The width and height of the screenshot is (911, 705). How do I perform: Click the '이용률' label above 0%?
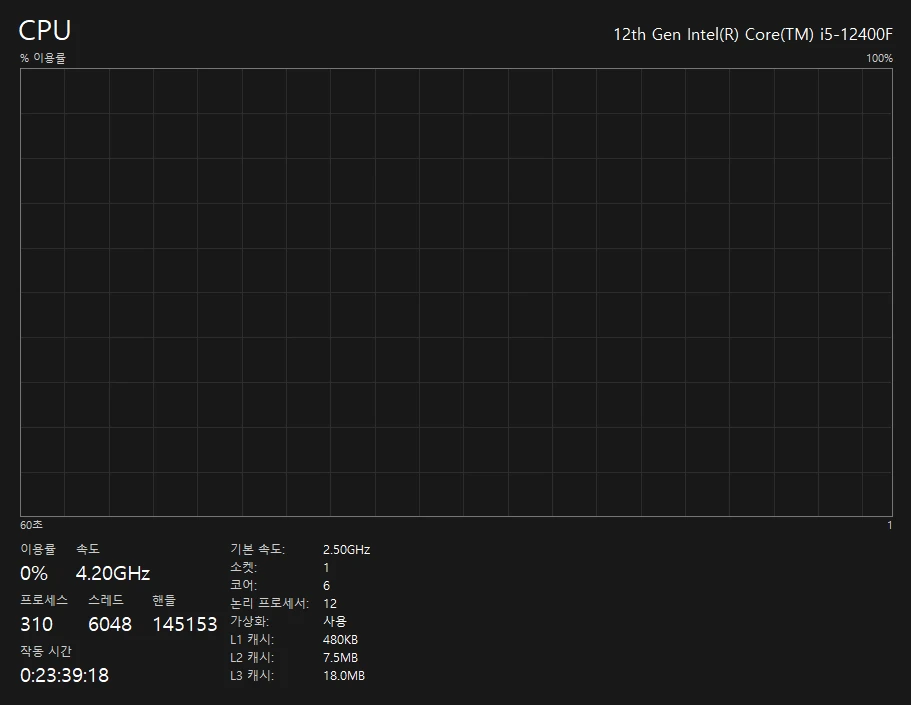tap(38, 549)
